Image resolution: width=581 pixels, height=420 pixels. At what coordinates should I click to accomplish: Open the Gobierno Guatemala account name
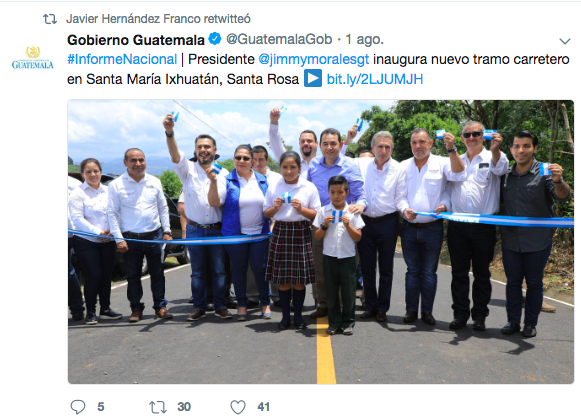136,40
